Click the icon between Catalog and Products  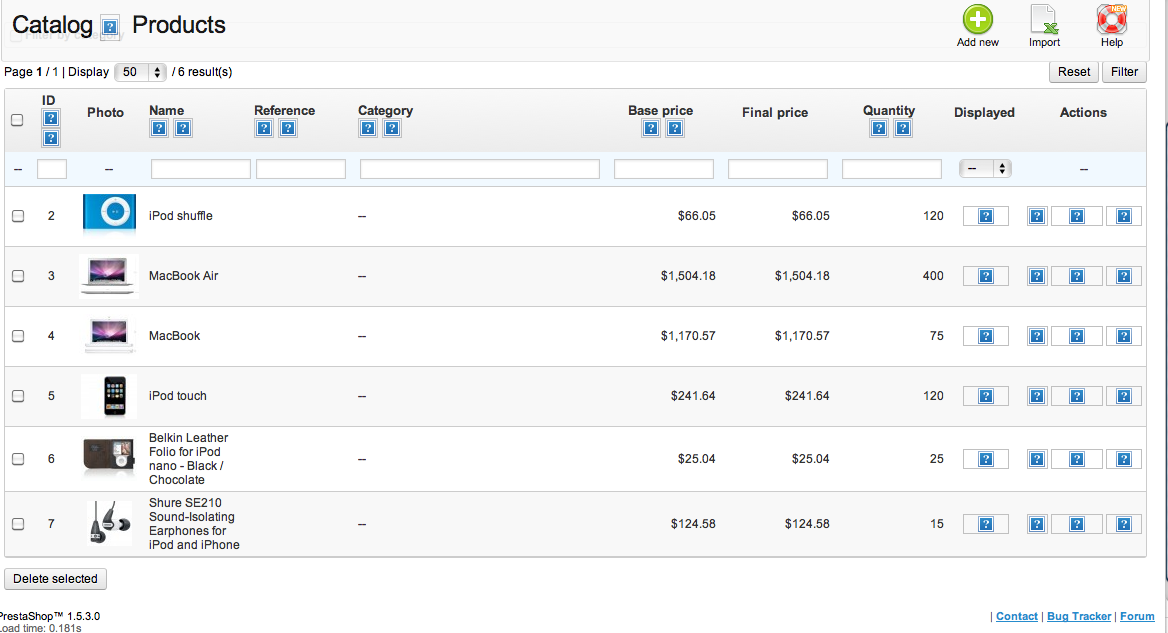[x=110, y=28]
